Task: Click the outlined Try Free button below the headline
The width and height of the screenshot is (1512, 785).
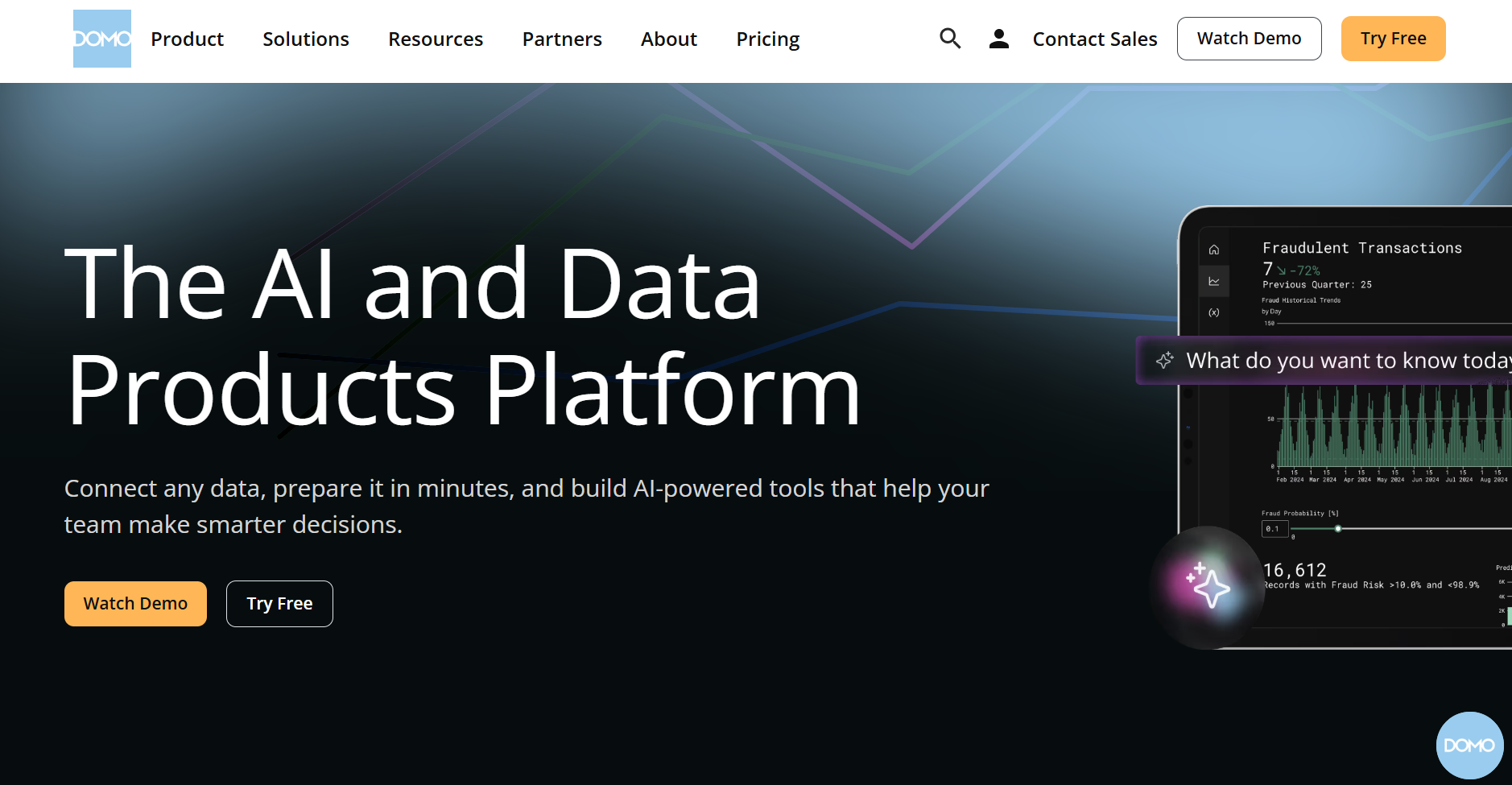Action: point(279,604)
